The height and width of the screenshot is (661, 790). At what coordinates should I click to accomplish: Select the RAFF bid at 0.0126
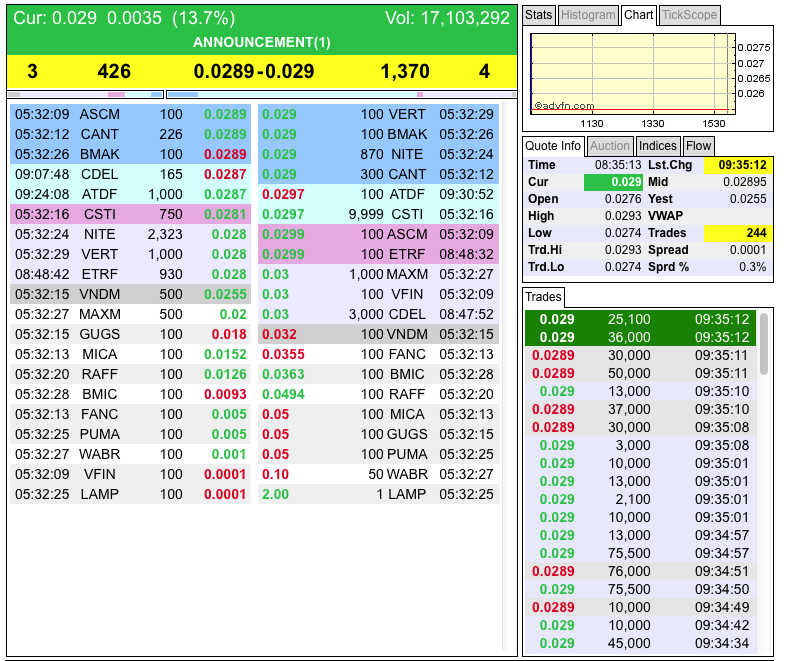coord(130,374)
